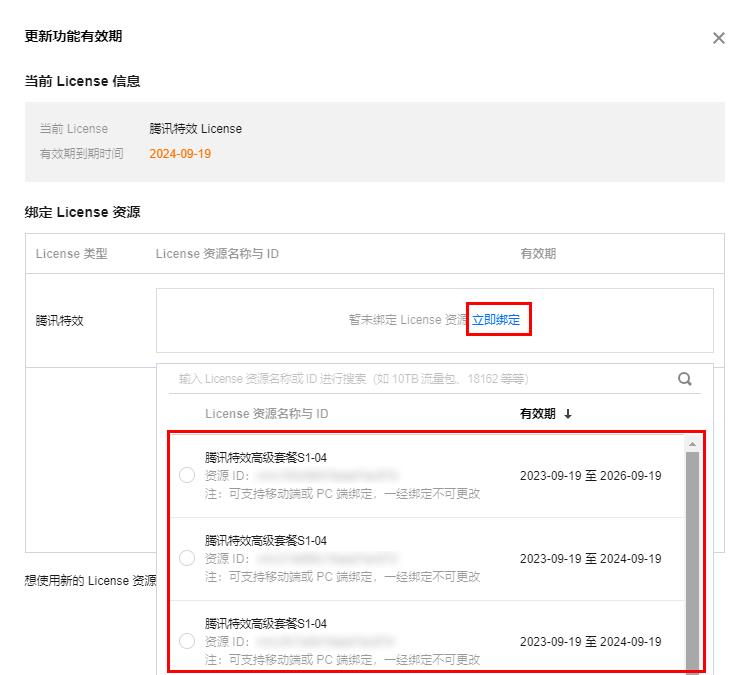
Task: Click 腾讯特效 License current license value
Action: coord(195,129)
